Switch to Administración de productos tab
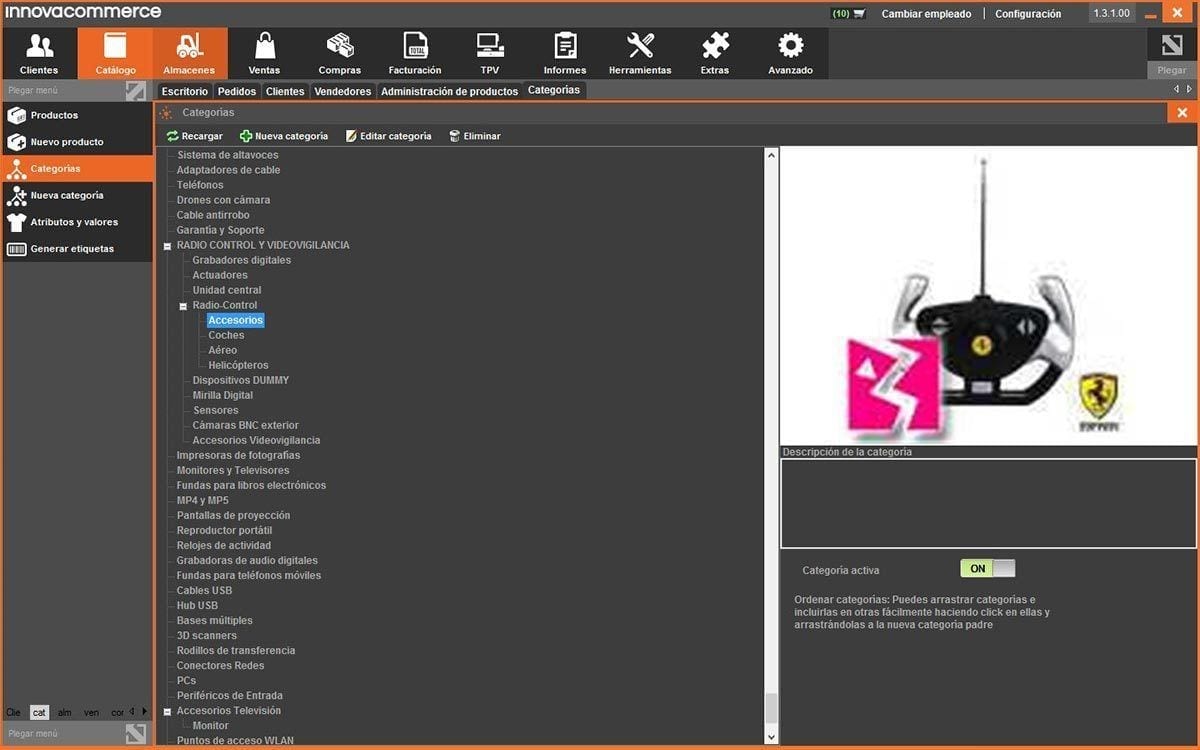1200x750 pixels. [449, 91]
